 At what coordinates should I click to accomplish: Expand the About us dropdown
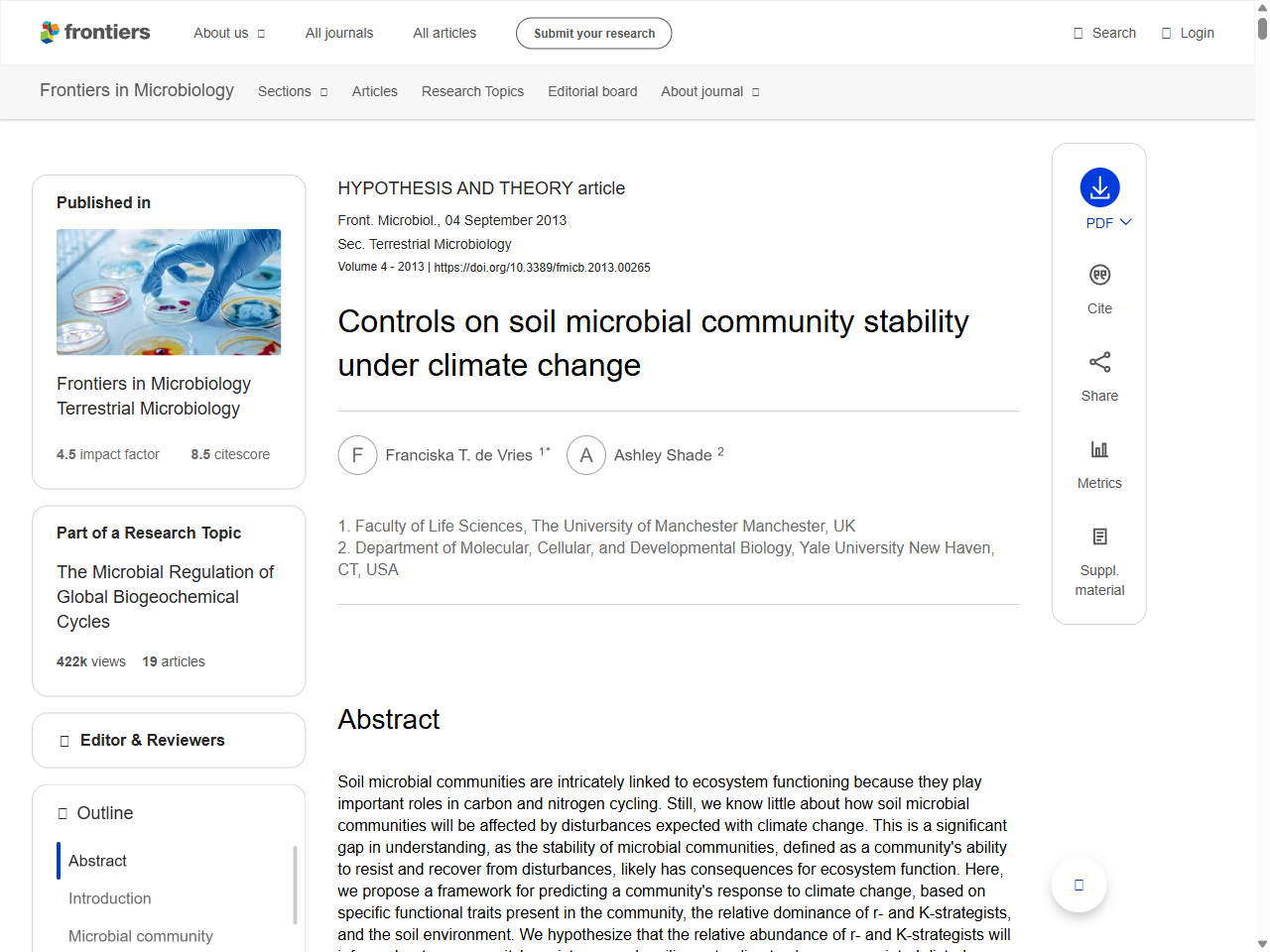[229, 33]
